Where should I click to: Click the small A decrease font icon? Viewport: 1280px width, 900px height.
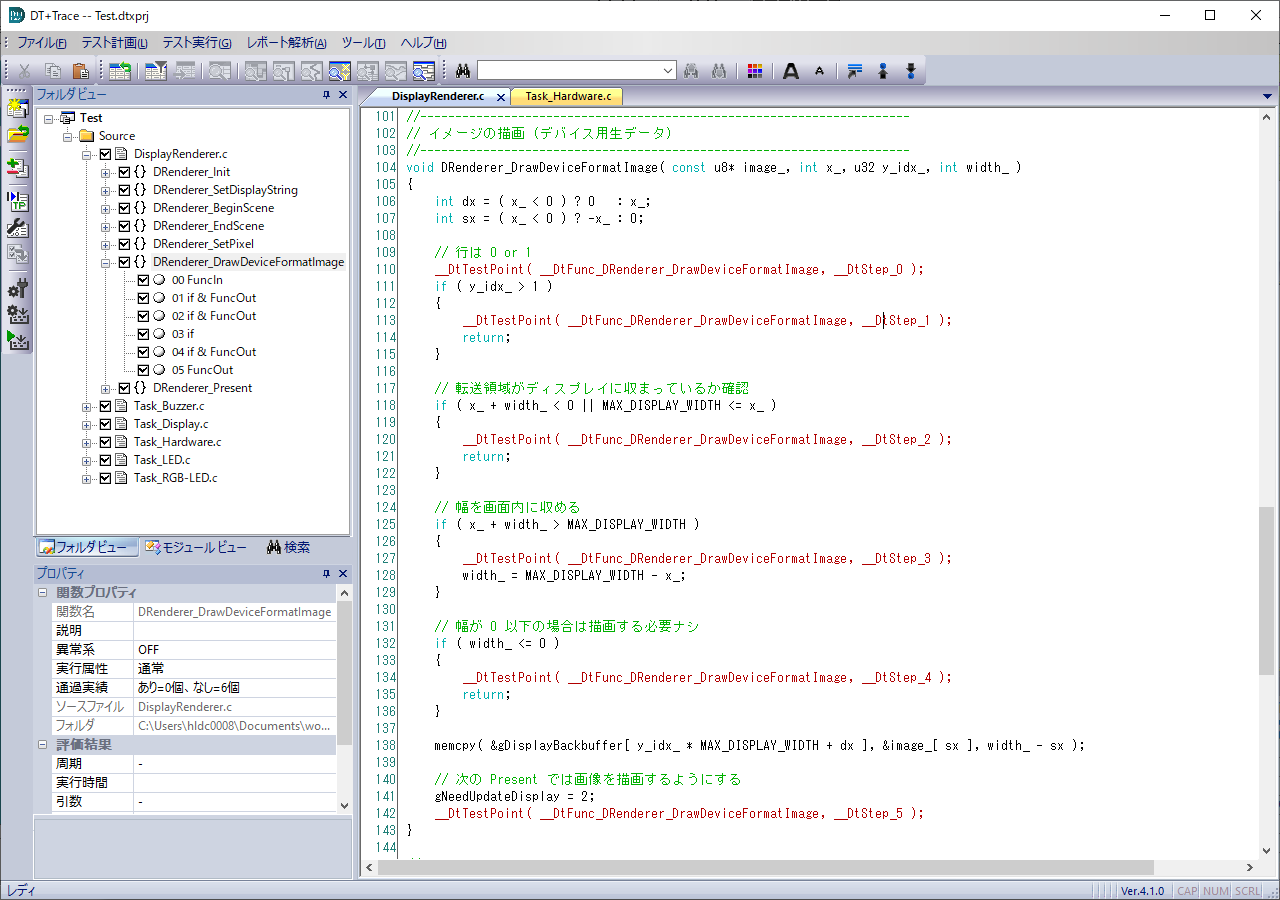pos(819,71)
